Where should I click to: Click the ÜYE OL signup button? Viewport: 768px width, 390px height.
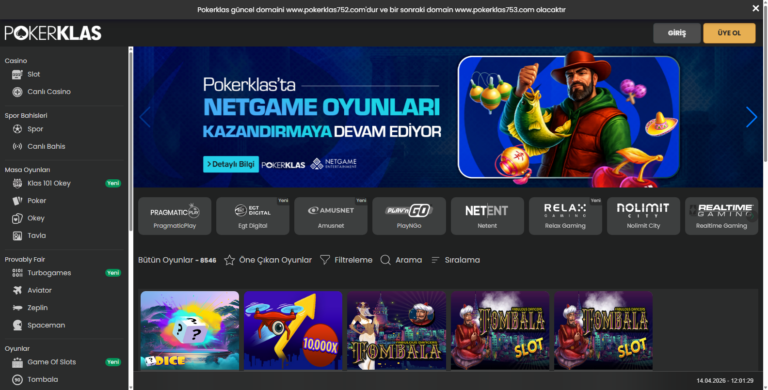tap(729, 33)
